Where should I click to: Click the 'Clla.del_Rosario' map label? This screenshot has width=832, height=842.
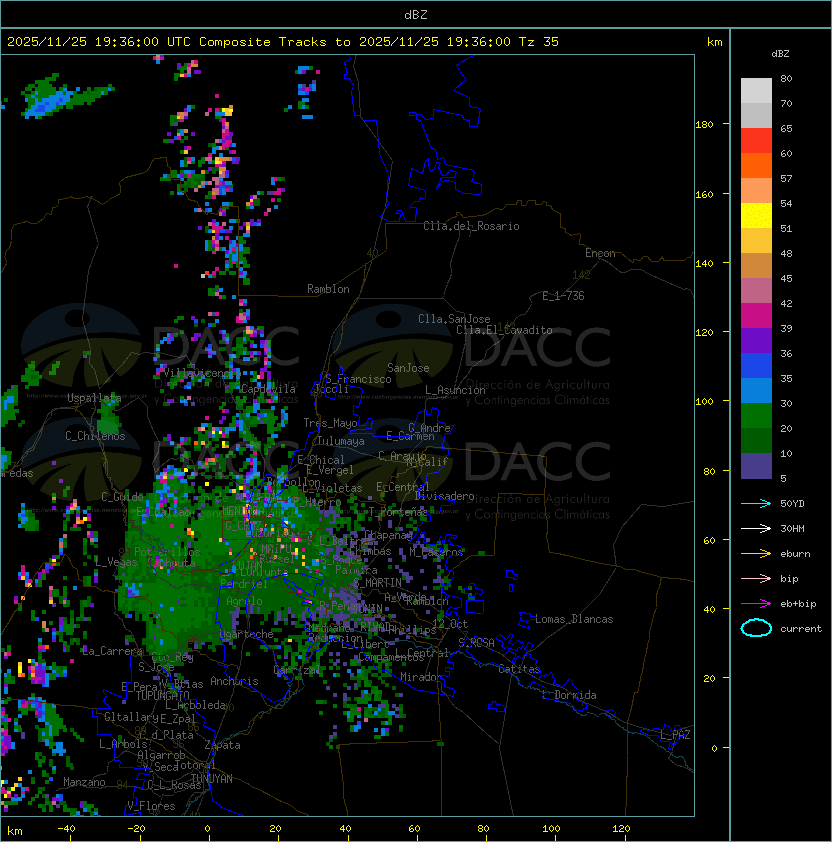click(x=471, y=226)
